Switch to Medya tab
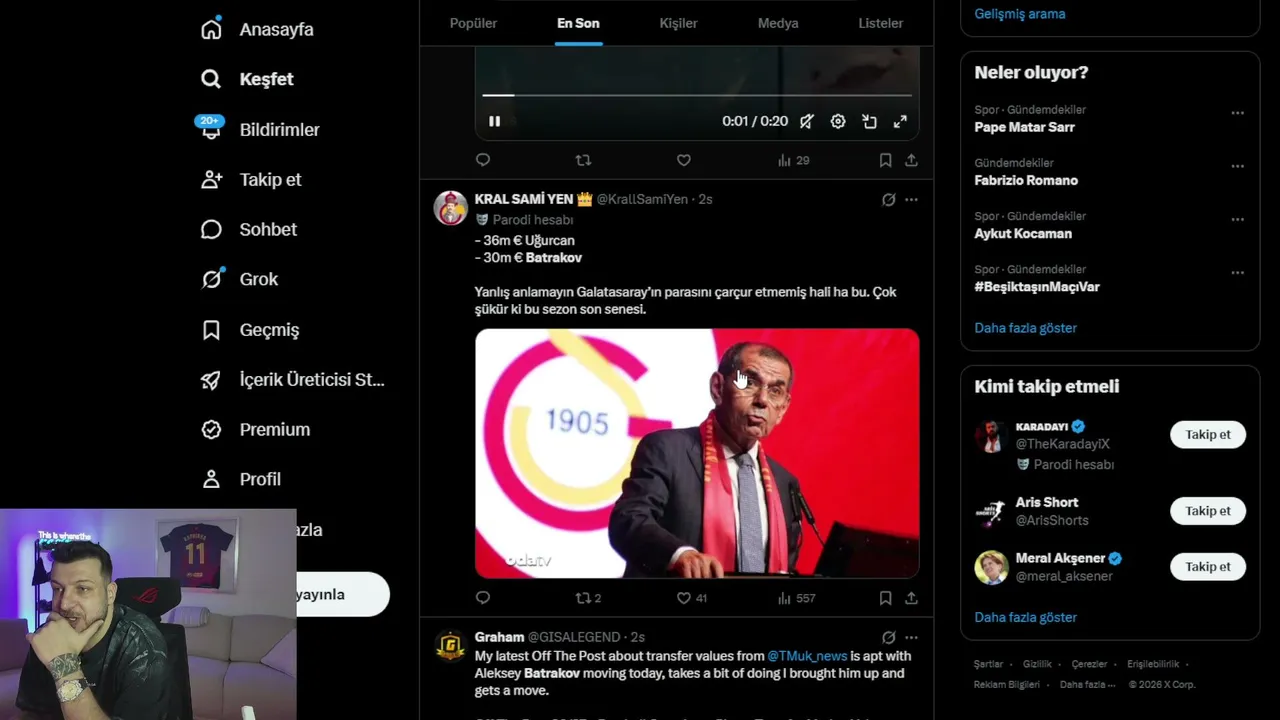This screenshot has height=720, width=1280. click(x=778, y=23)
